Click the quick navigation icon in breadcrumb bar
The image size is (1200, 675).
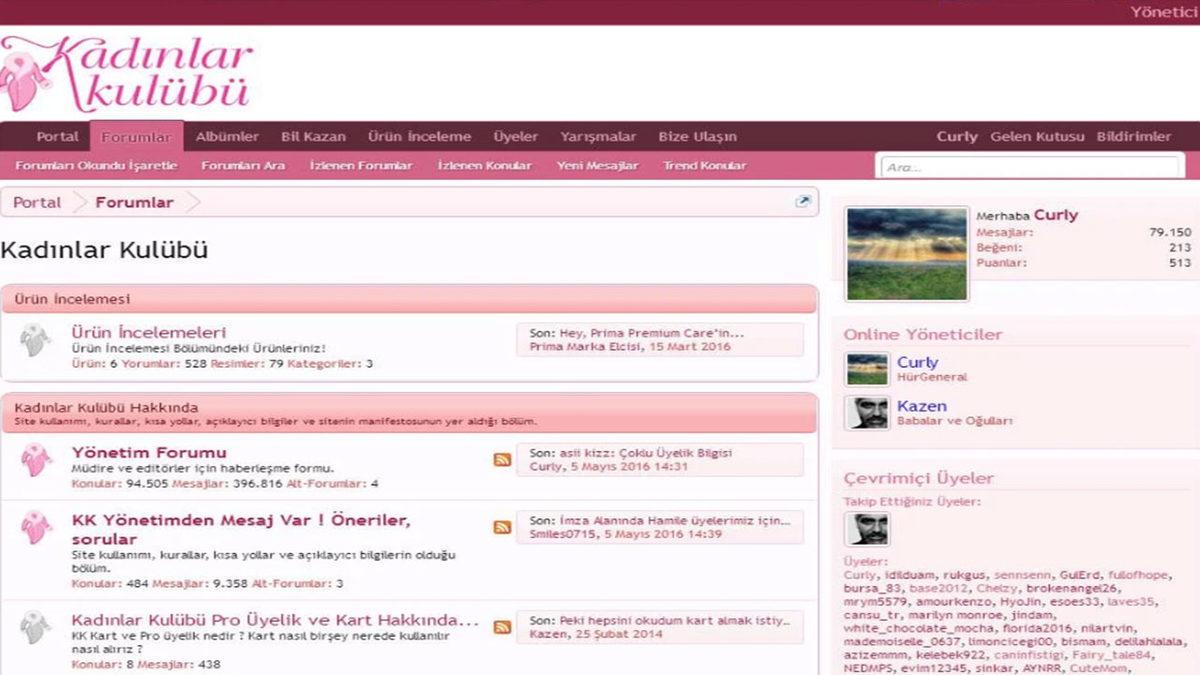click(x=802, y=202)
